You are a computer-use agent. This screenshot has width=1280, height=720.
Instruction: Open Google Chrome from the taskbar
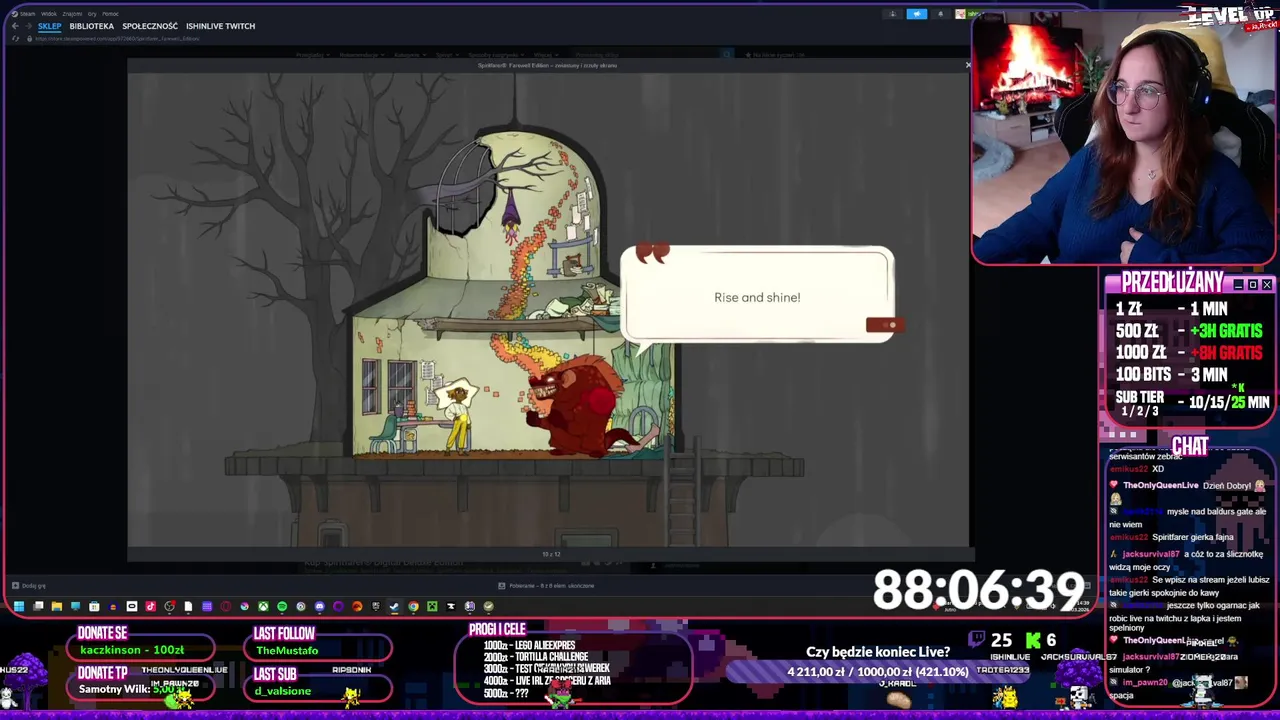click(413, 606)
